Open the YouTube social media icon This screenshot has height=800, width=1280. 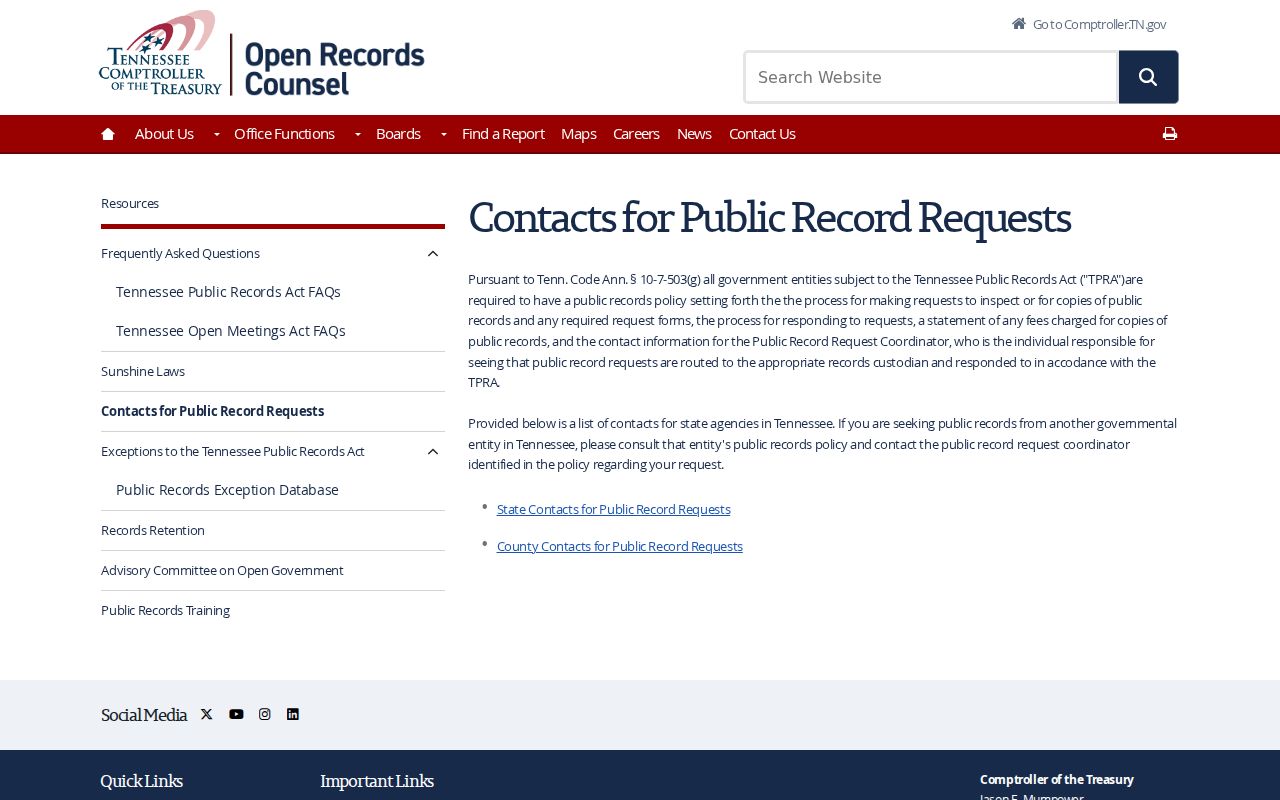click(236, 714)
